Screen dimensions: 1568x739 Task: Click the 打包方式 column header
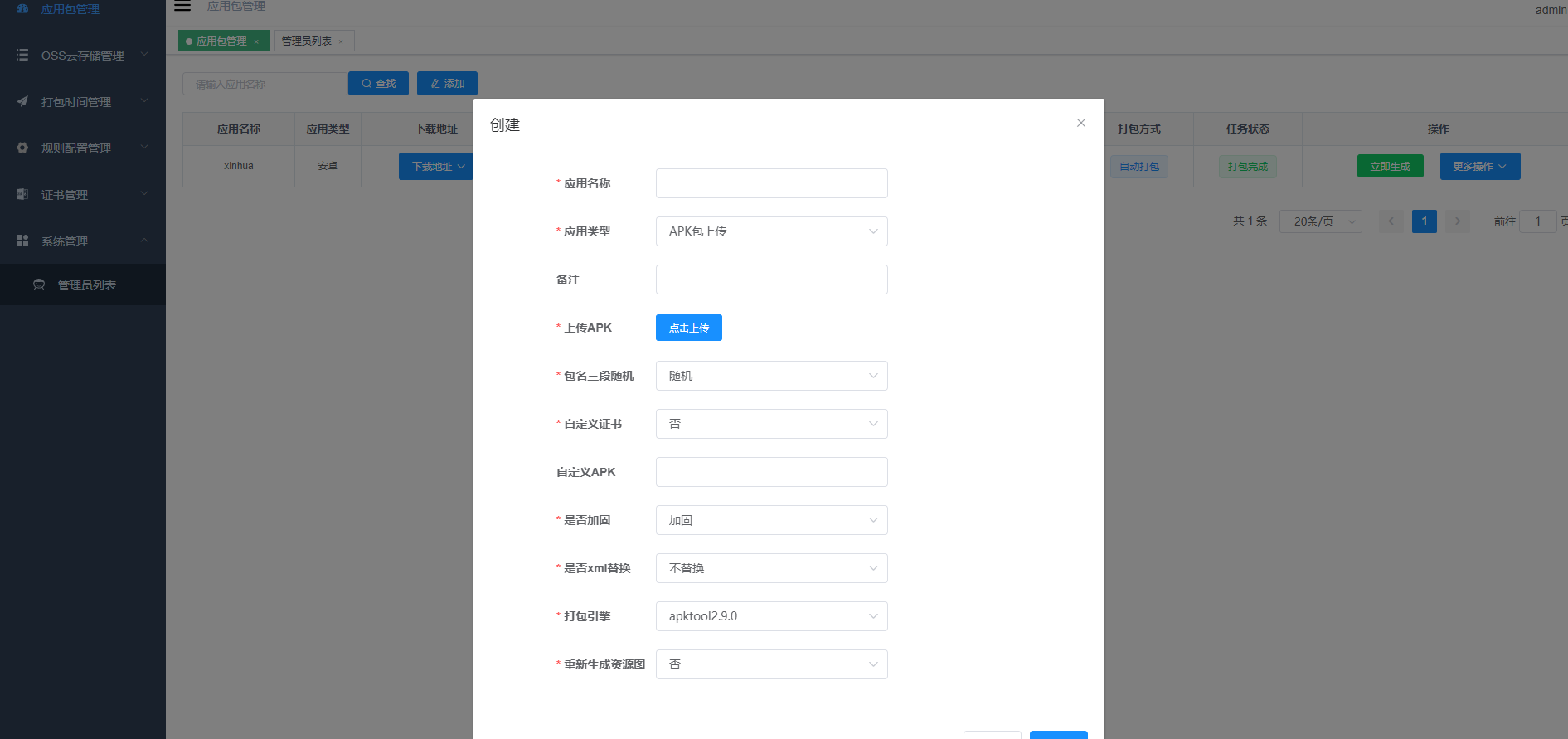click(1139, 129)
